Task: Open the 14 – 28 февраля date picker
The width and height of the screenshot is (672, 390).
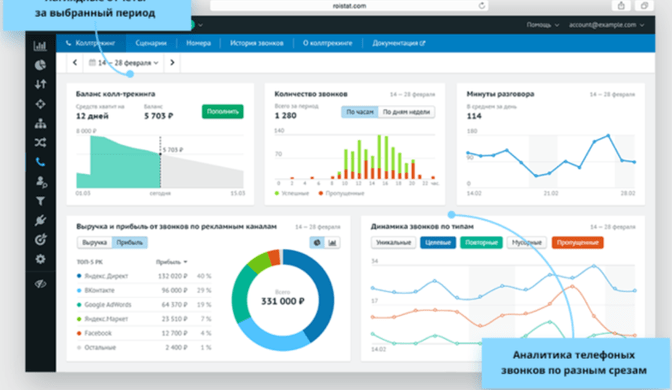Action: click(123, 63)
